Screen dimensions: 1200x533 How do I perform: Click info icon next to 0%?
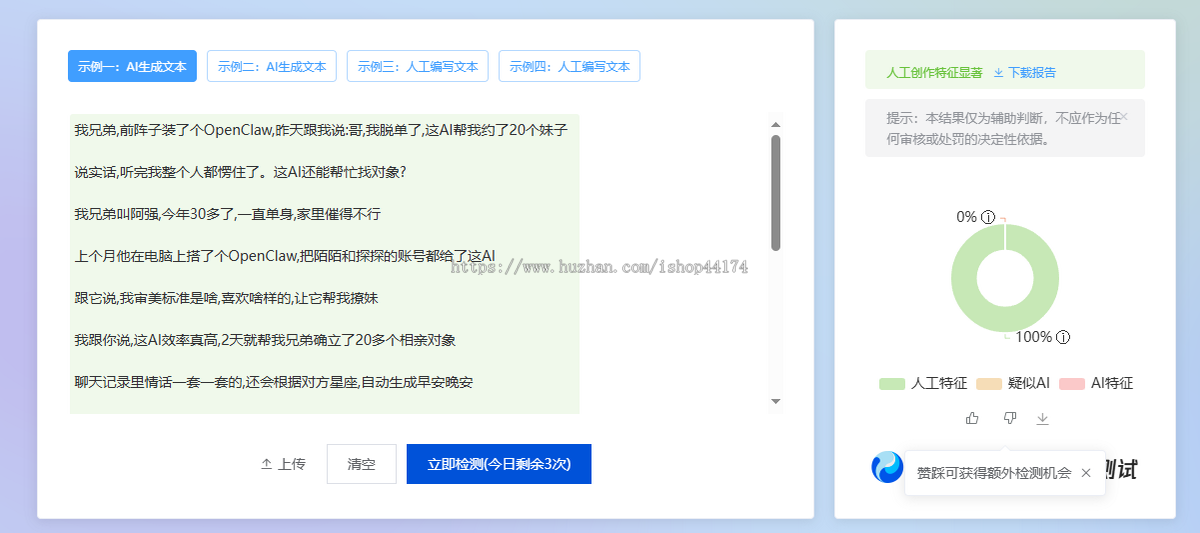coord(988,217)
